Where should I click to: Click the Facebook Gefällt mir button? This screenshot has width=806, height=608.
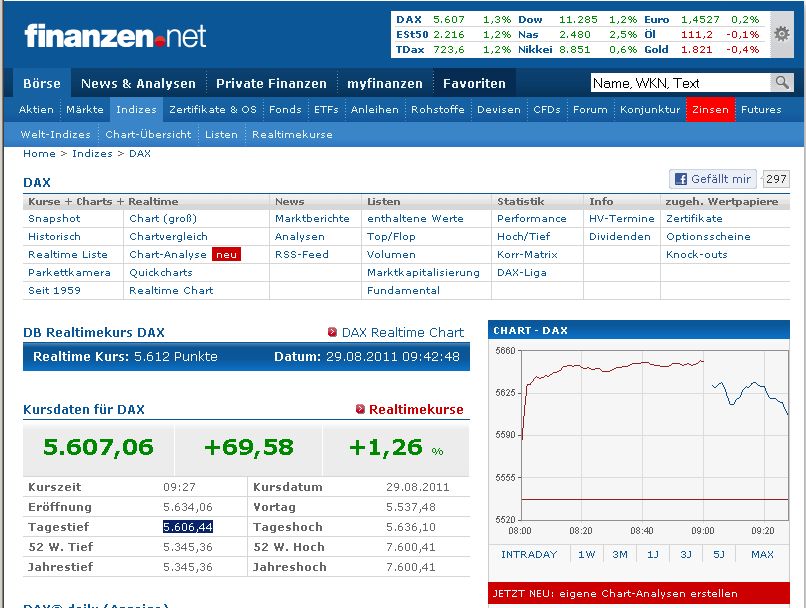point(712,179)
